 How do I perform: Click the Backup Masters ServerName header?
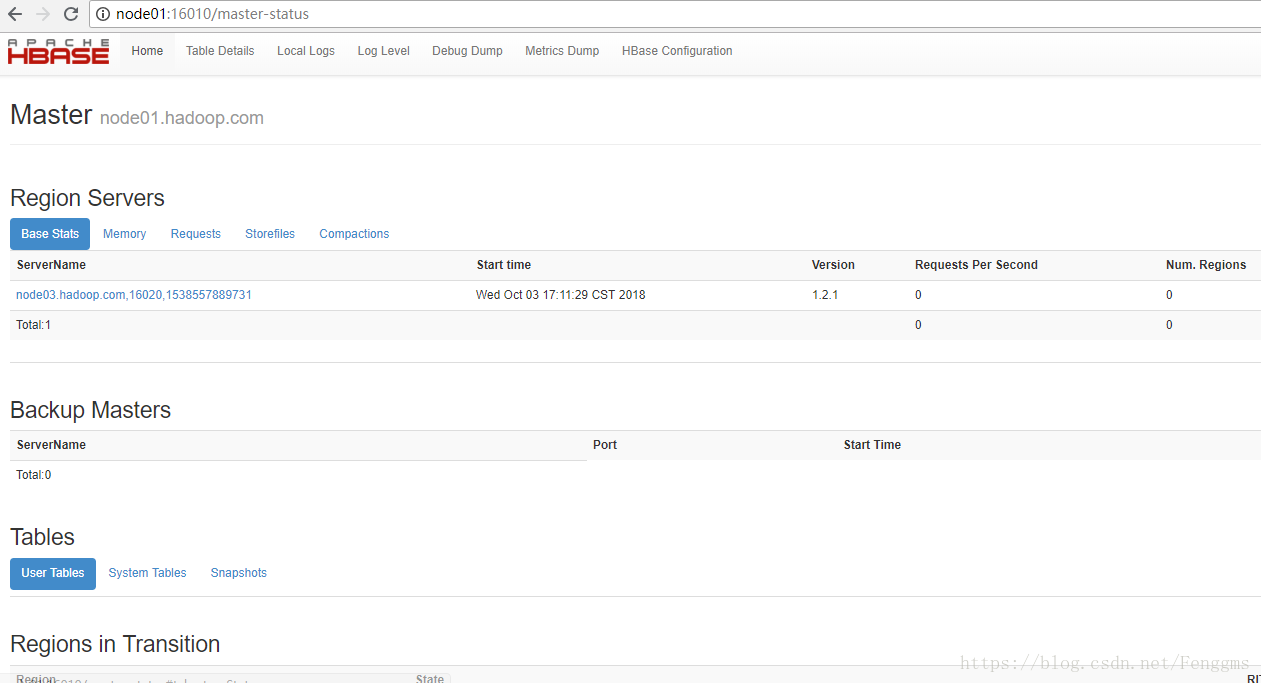click(x=51, y=445)
